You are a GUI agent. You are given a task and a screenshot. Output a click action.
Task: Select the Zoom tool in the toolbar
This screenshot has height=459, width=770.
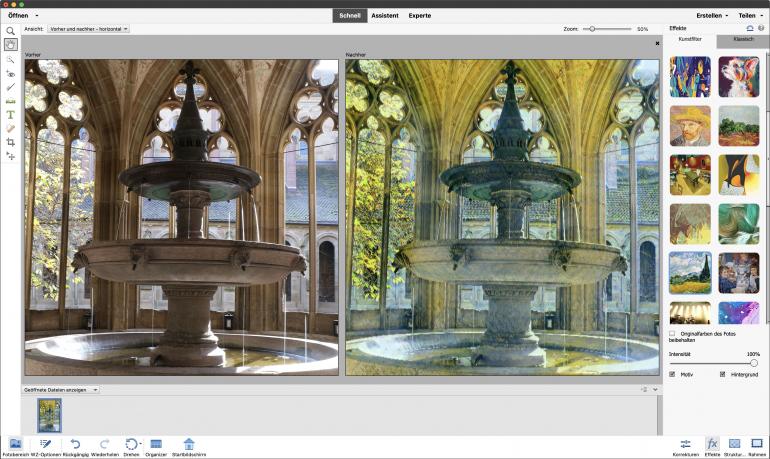coord(11,31)
